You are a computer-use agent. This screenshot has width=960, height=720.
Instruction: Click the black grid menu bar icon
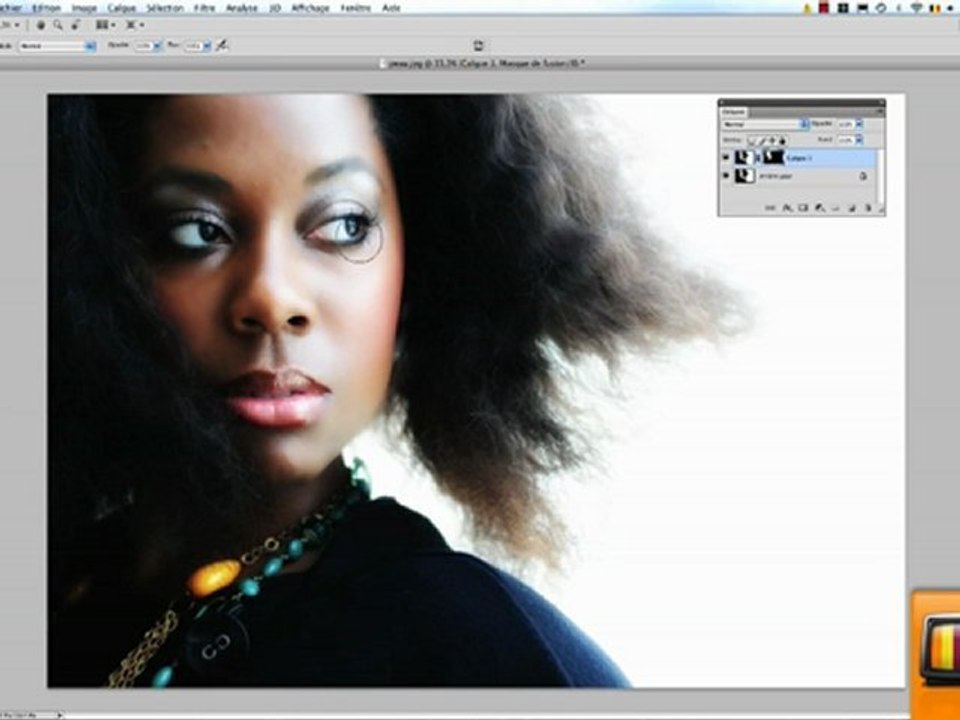click(x=843, y=8)
